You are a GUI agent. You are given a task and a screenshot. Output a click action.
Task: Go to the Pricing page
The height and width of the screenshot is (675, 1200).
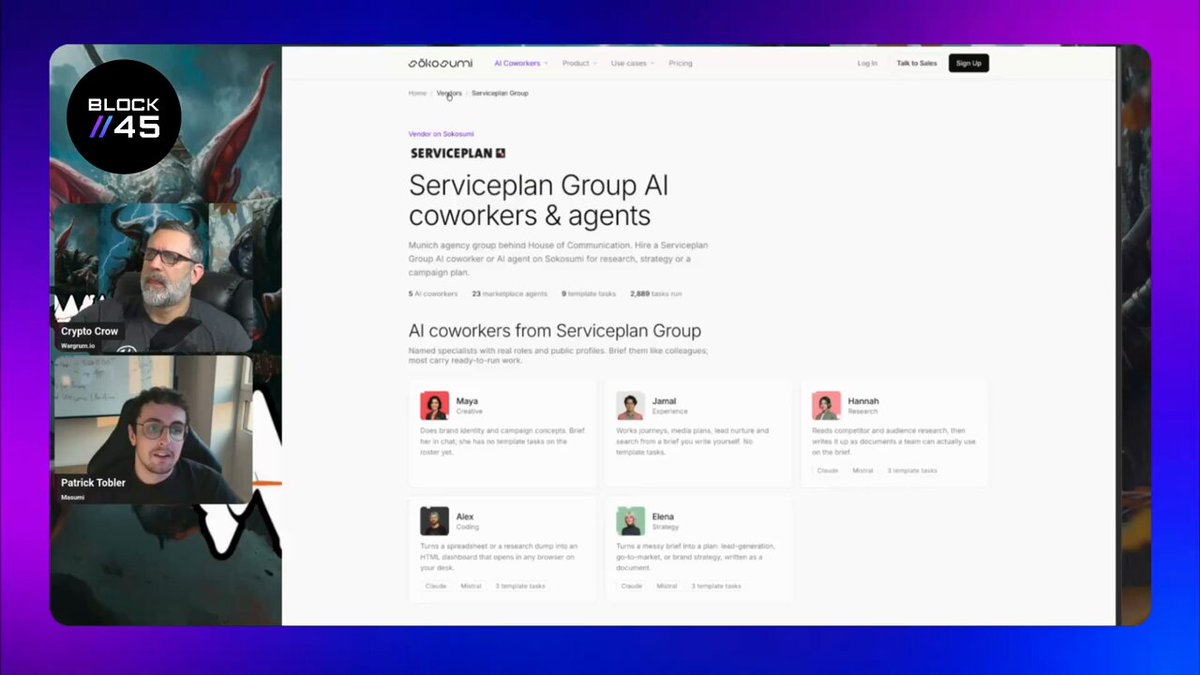tap(680, 63)
